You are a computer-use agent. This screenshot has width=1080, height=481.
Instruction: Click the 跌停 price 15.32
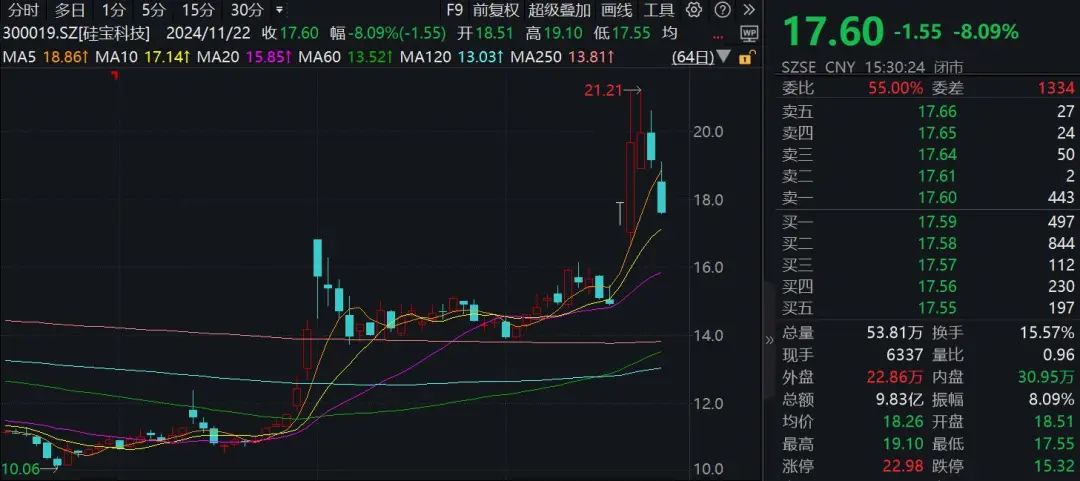pyautogui.click(x=1057, y=465)
